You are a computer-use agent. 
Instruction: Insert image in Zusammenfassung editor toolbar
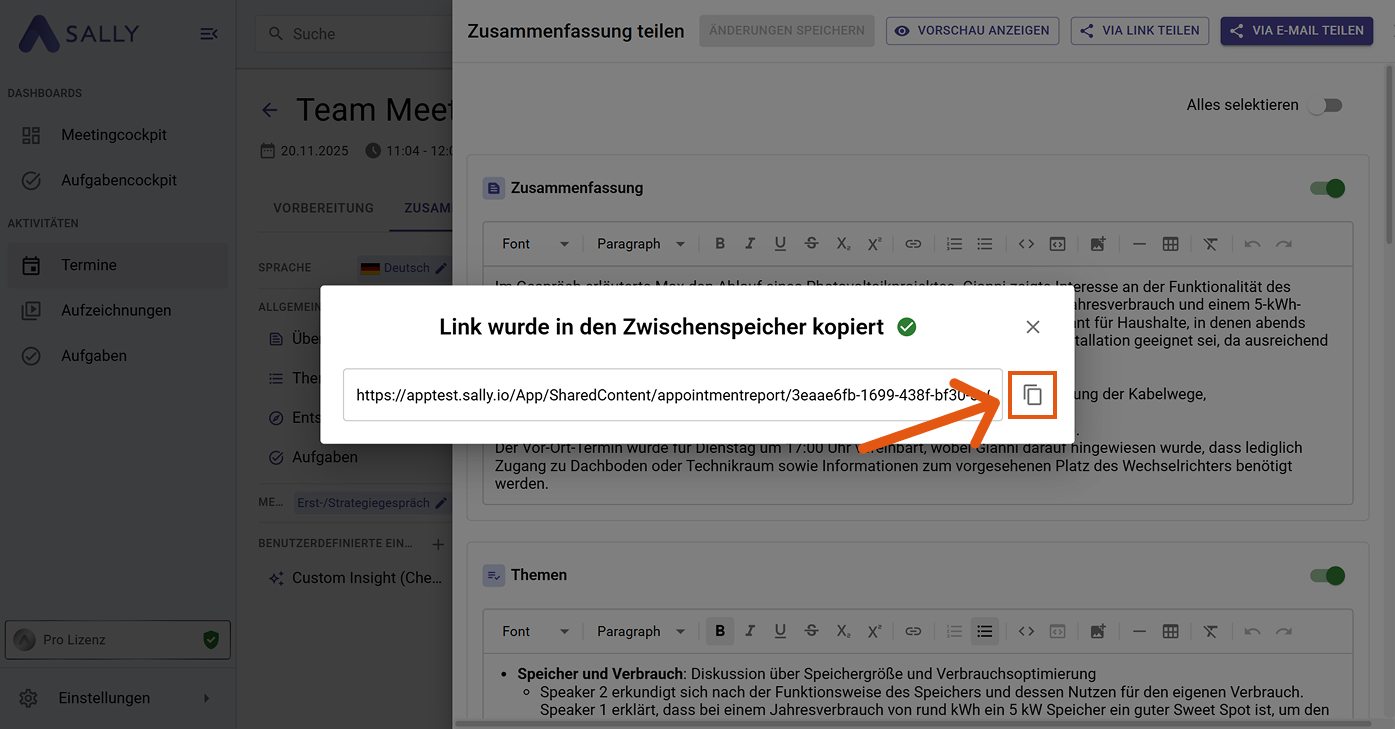coord(1098,244)
